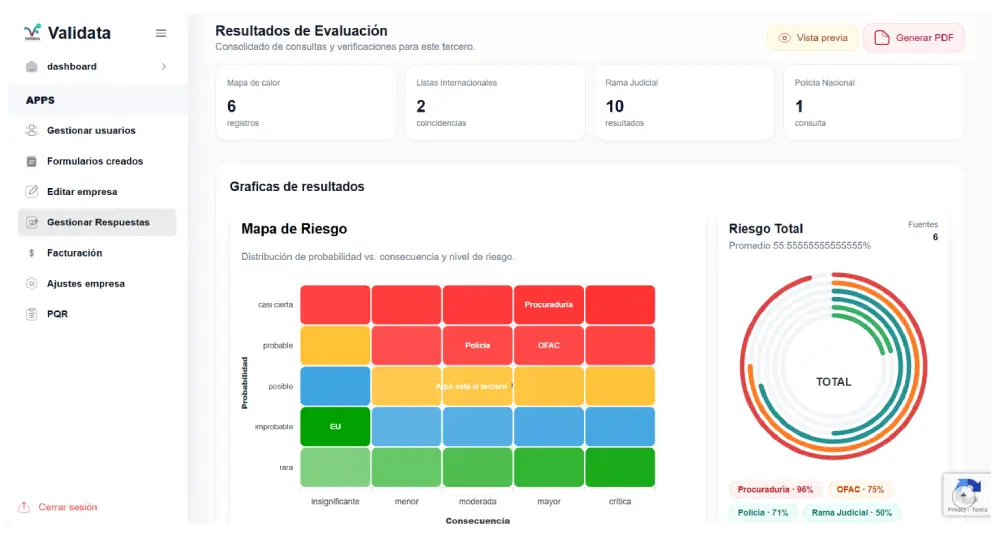
Task: Click the Validata logo icon
Action: point(33,33)
